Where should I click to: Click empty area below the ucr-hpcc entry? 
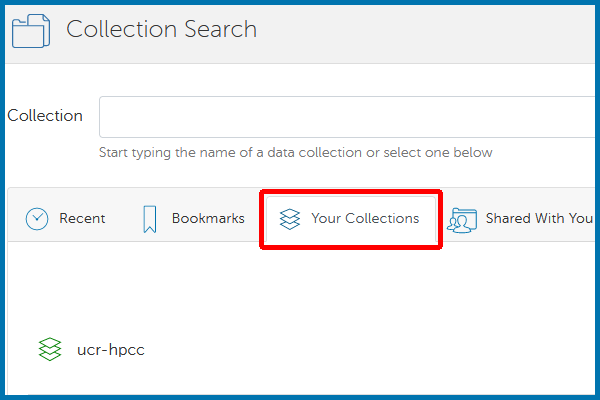point(300,383)
